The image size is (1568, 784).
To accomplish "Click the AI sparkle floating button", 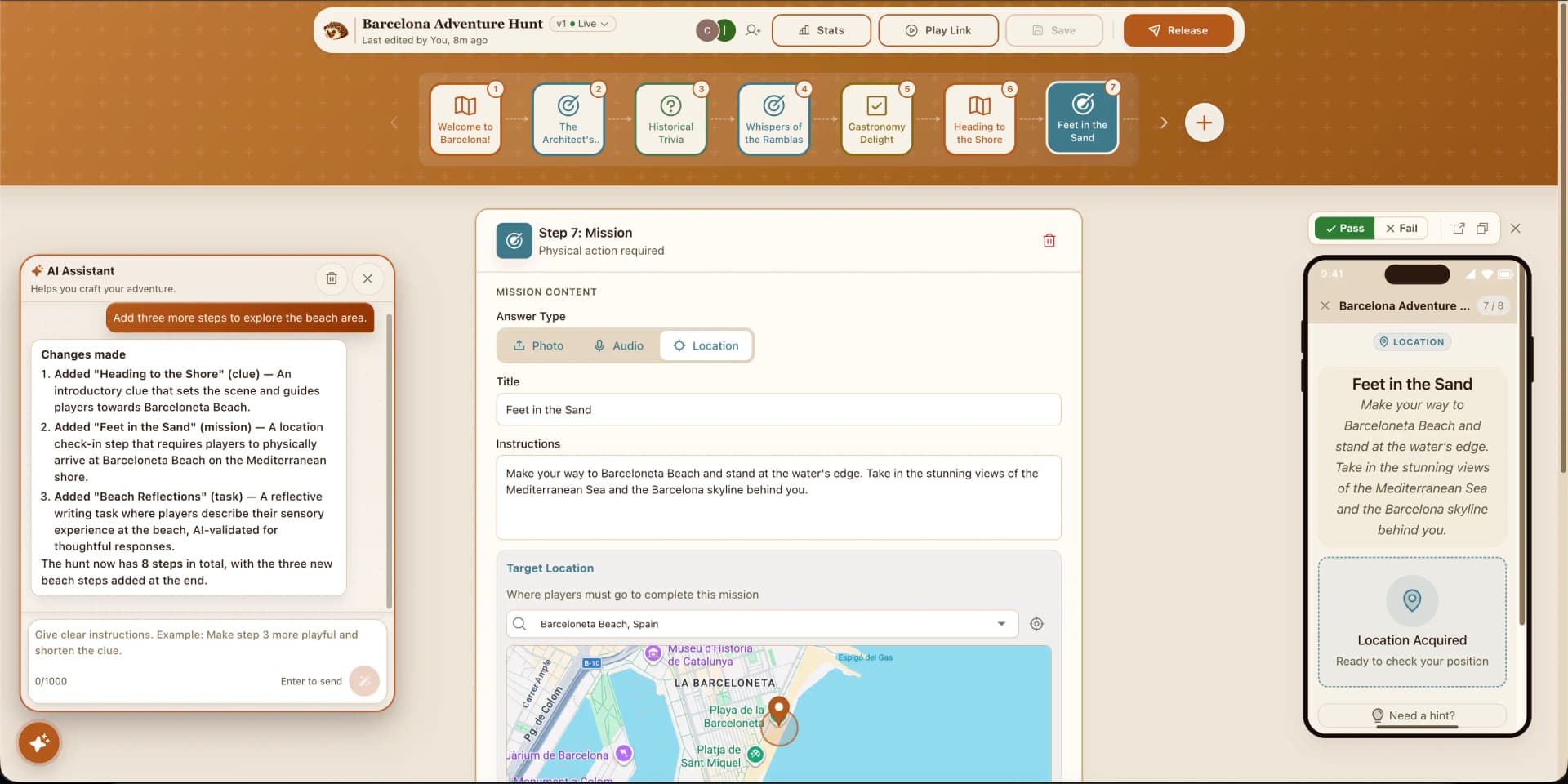I will coord(39,743).
